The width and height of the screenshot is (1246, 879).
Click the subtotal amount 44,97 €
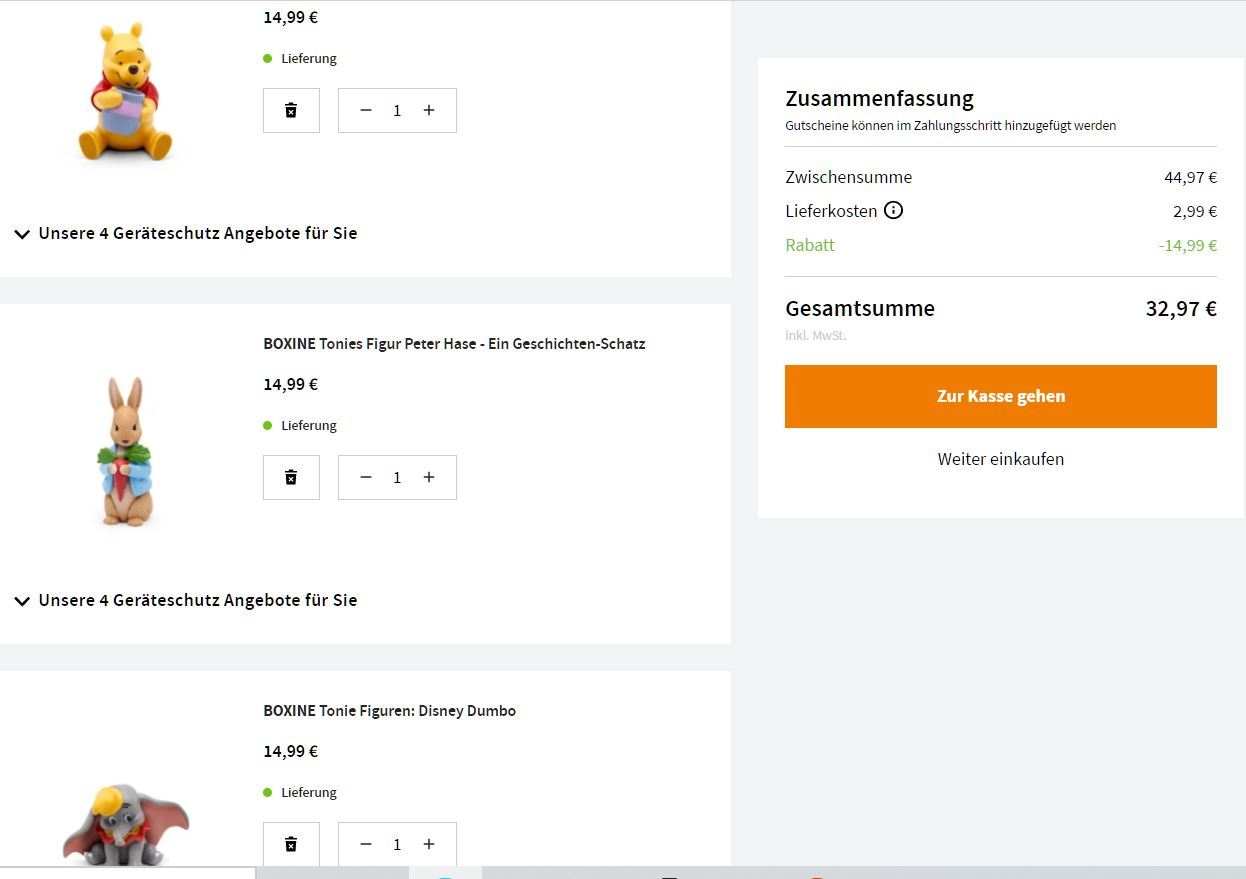click(x=1190, y=177)
